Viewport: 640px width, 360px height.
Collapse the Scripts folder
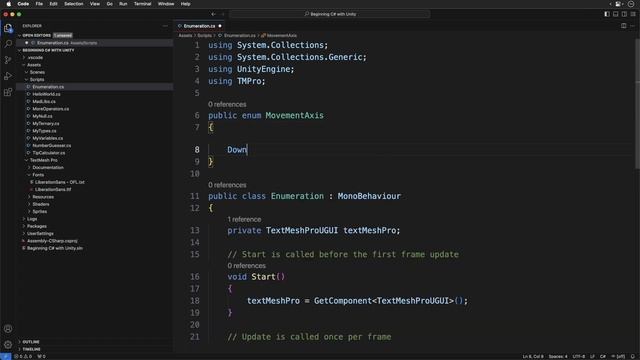[x=27, y=80]
